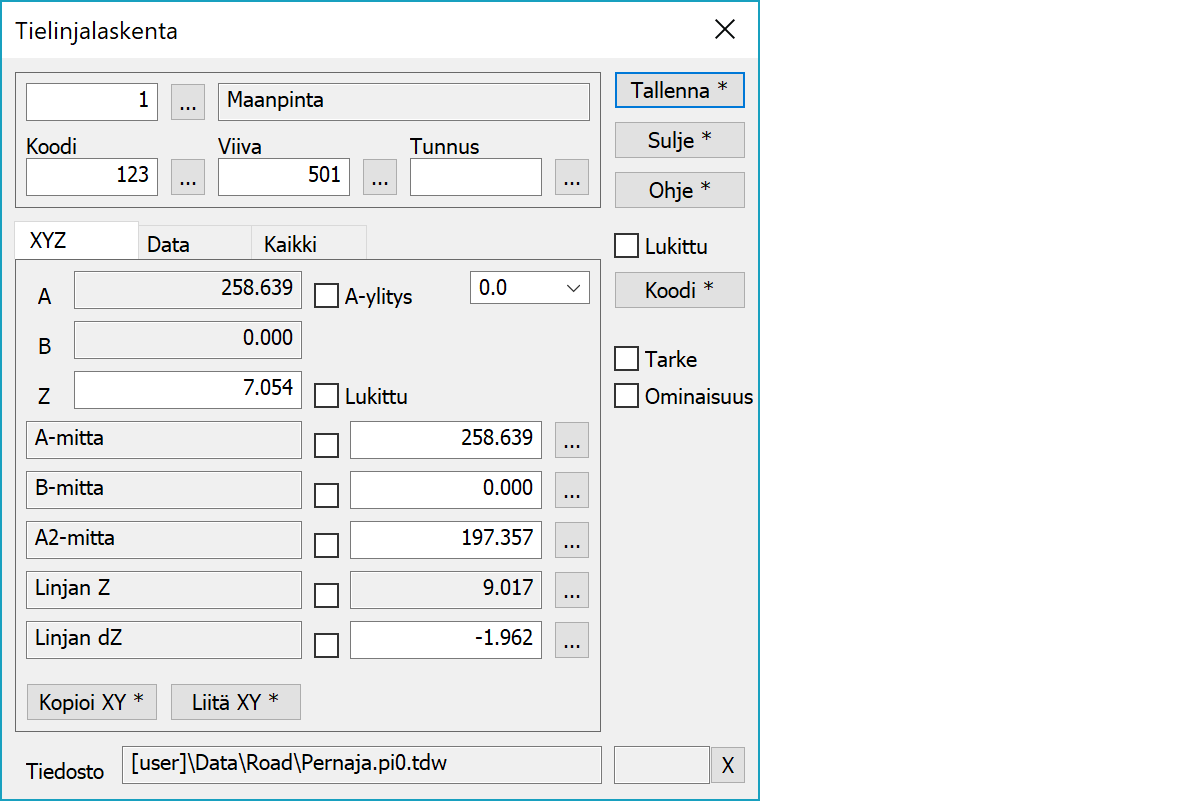Viewport: 1200px width, 801px height.
Task: Open surface selector next to Maanpinta
Action: point(188,102)
